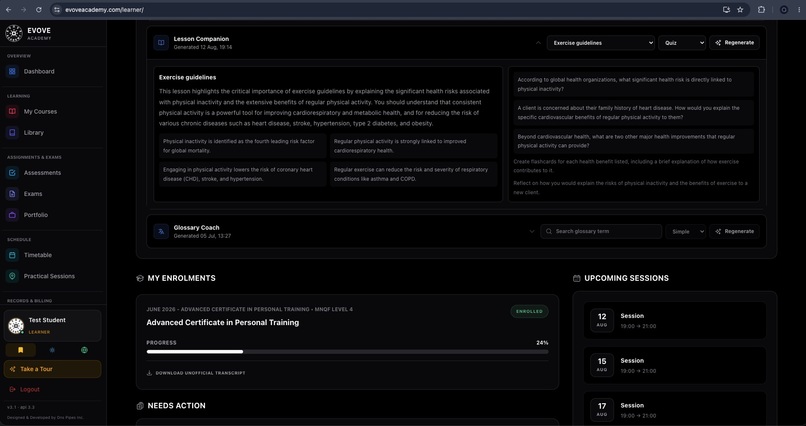This screenshot has width=806, height=426.
Task: Click the site information icon in address bar
Action: coord(57,10)
